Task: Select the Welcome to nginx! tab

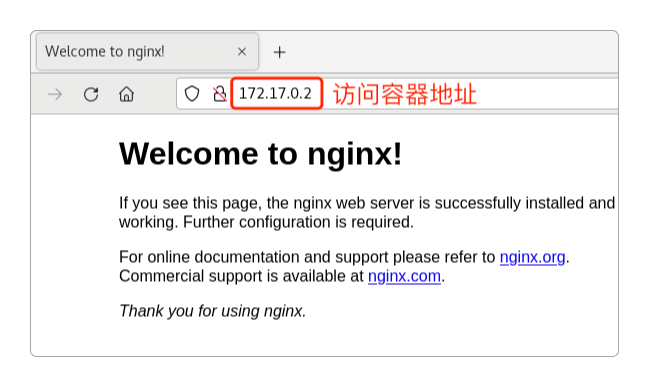Action: point(147,52)
